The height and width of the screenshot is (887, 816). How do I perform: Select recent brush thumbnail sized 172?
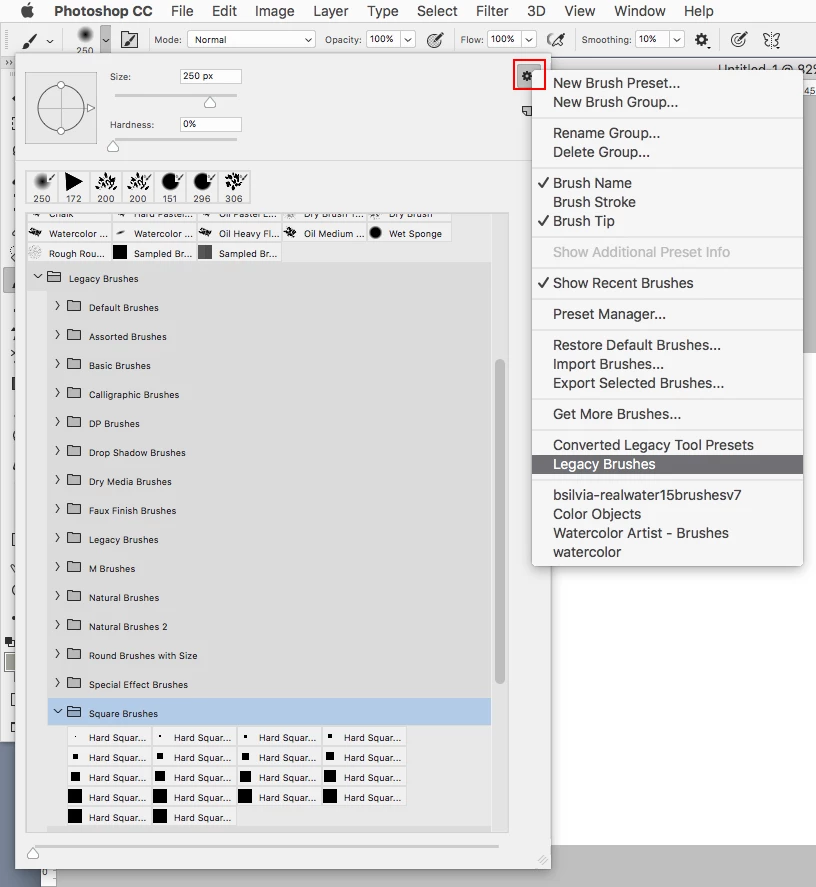(74, 188)
